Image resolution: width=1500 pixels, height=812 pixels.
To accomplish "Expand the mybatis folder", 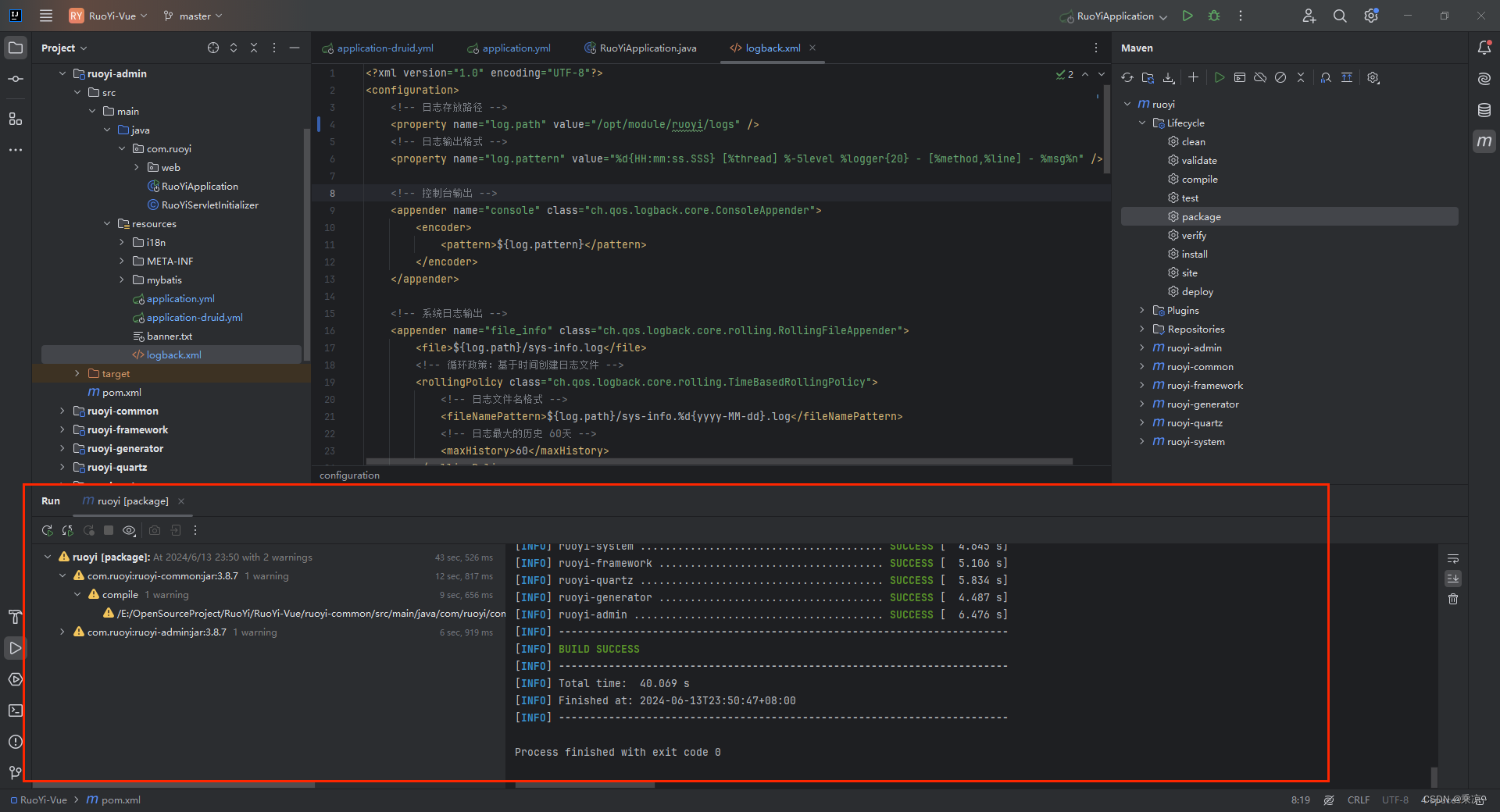I will tap(122, 280).
